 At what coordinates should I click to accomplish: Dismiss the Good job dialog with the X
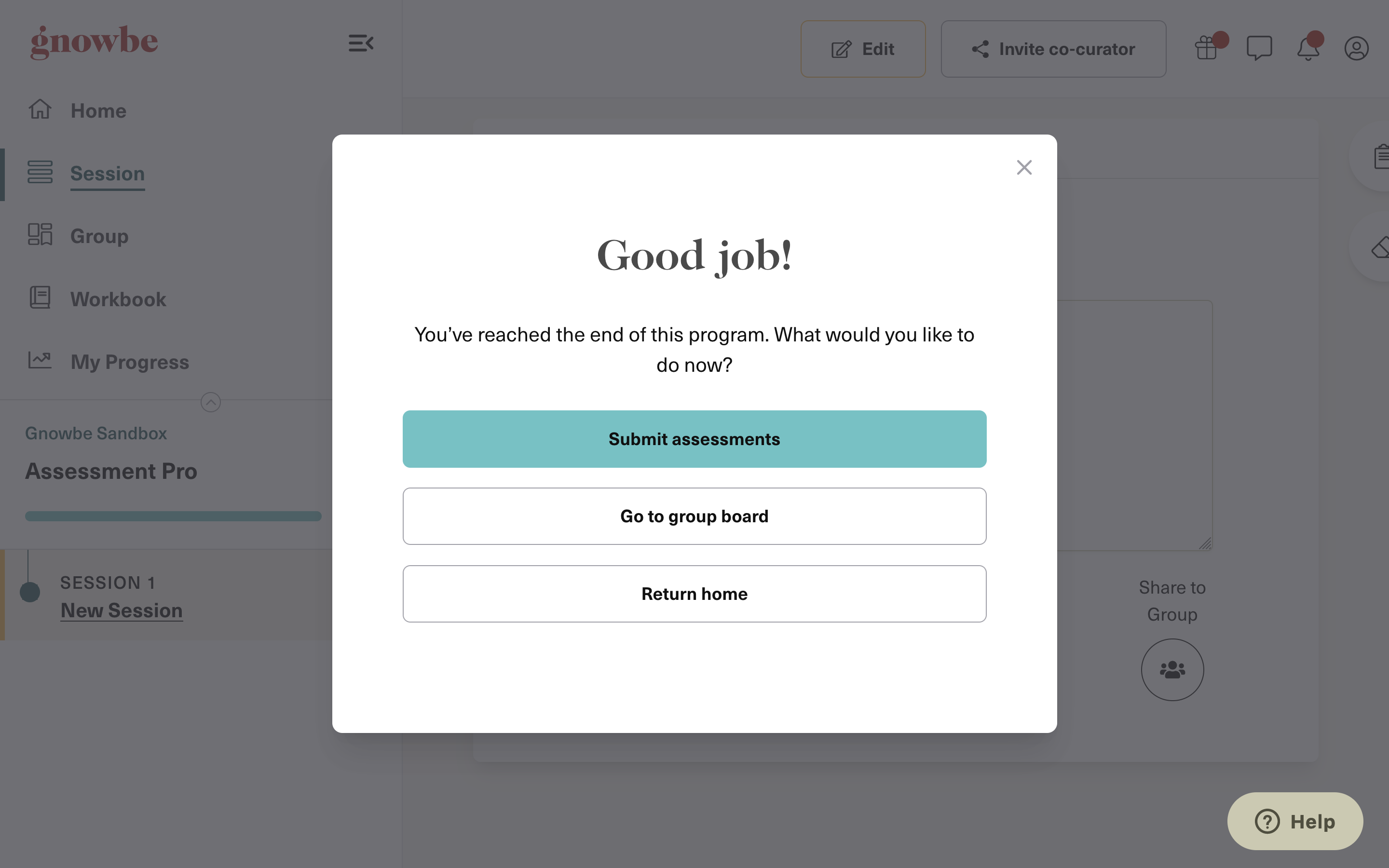(x=1024, y=167)
